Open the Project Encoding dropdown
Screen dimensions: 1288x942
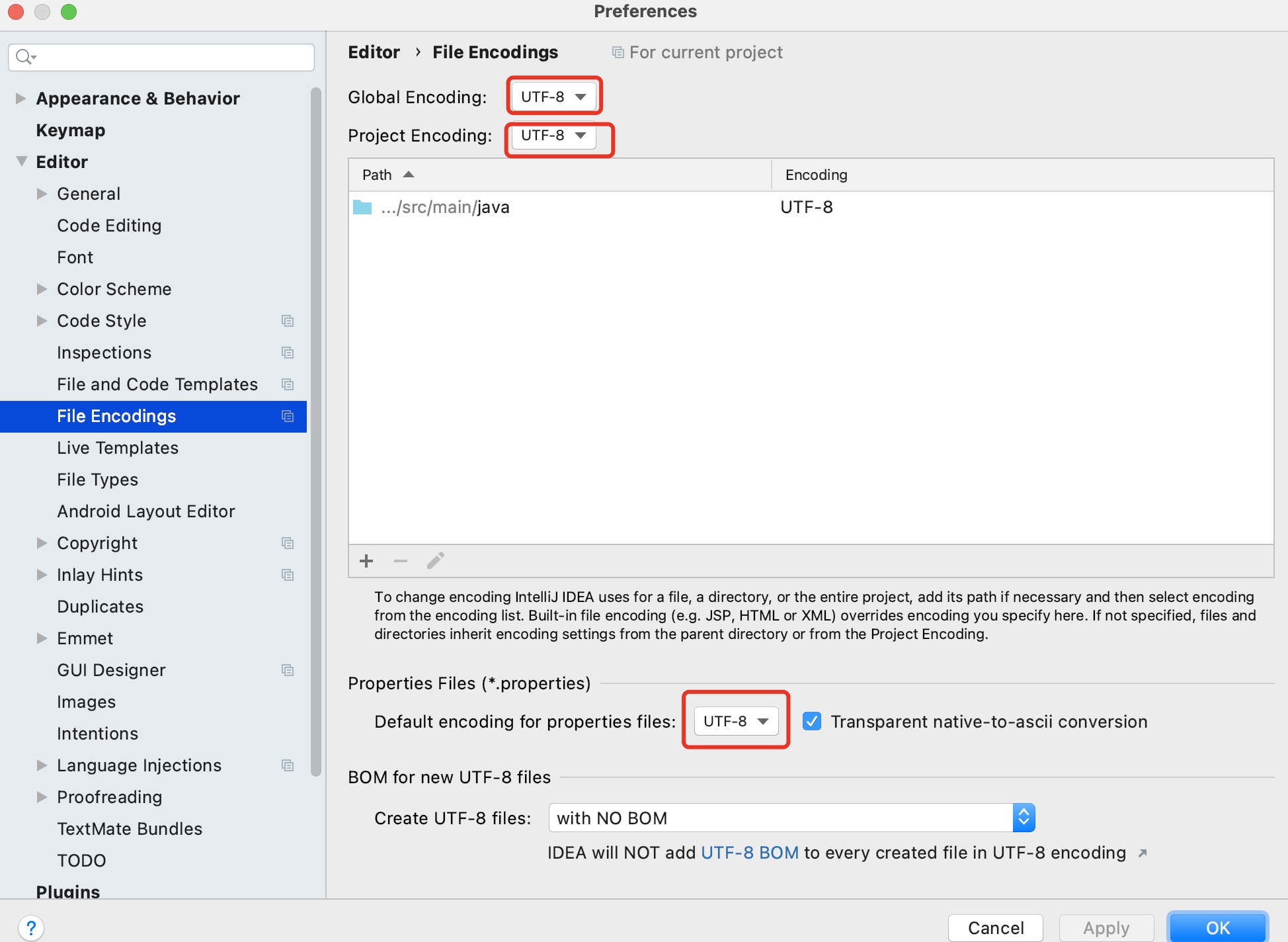pos(553,135)
